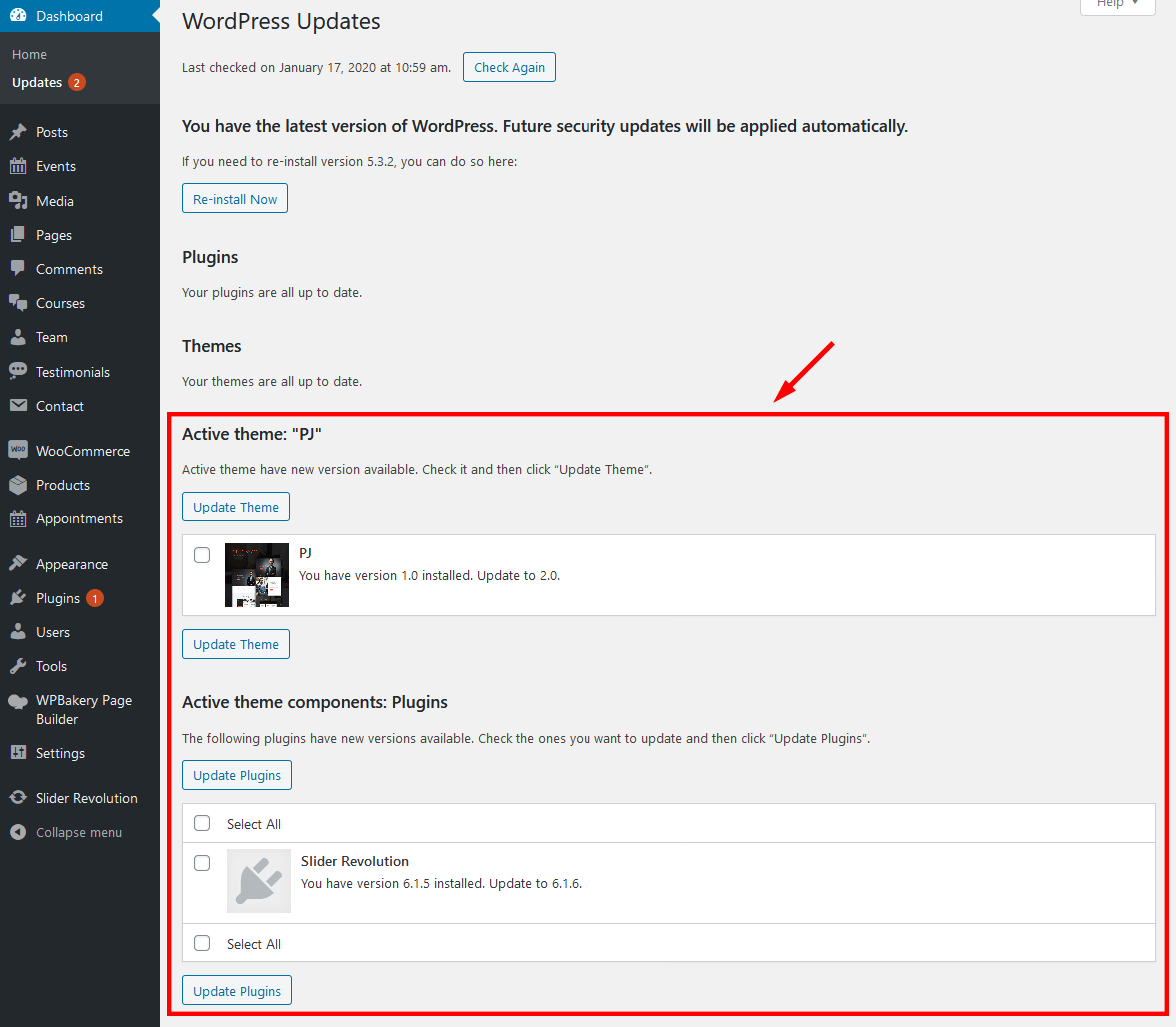The height and width of the screenshot is (1027, 1176).
Task: Open the Products menu label
Action: 63,485
